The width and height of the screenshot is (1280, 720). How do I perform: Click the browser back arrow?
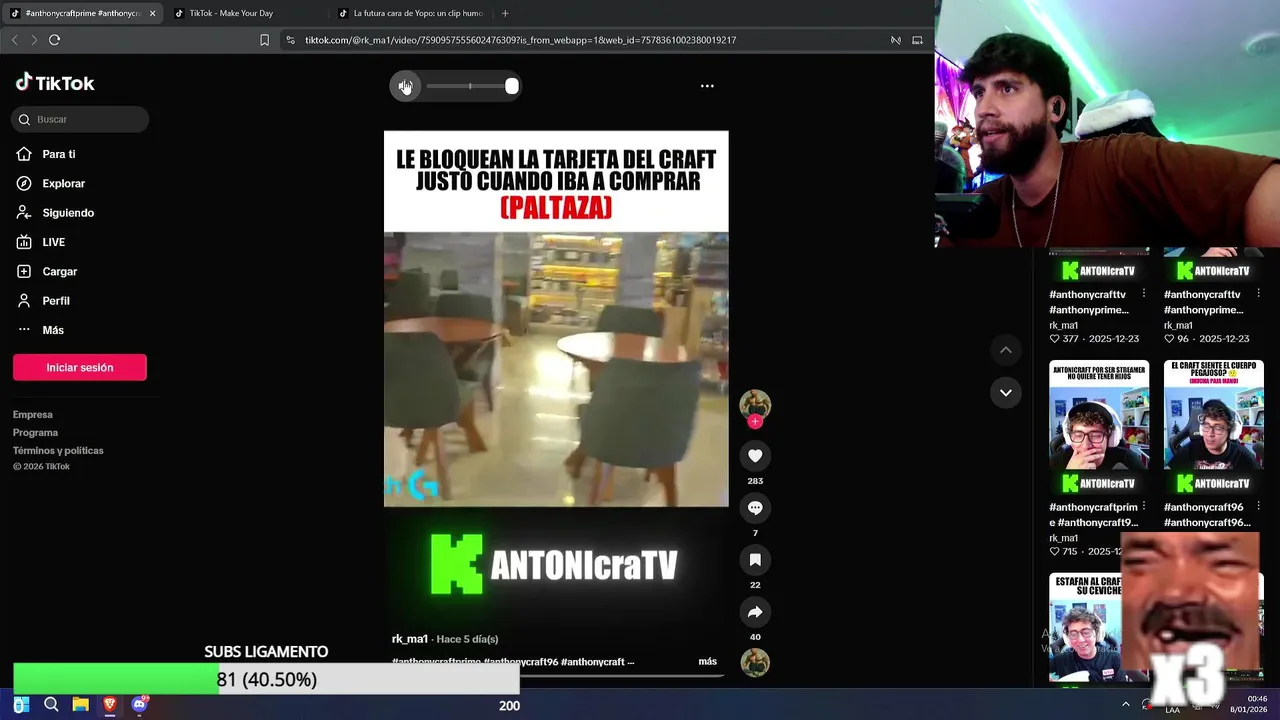(14, 40)
